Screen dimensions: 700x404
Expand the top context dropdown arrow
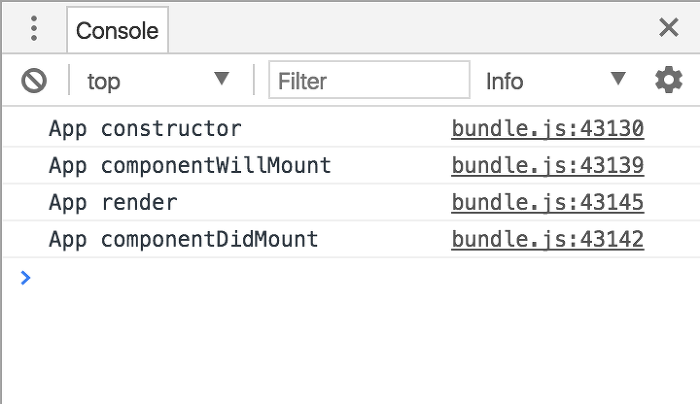221,79
